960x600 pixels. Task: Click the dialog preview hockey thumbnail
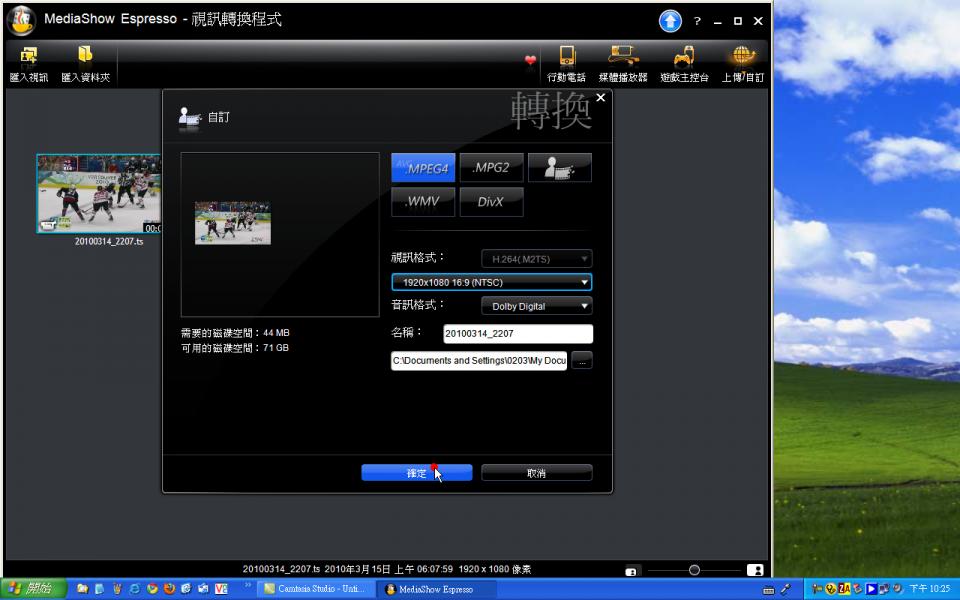tap(233, 223)
